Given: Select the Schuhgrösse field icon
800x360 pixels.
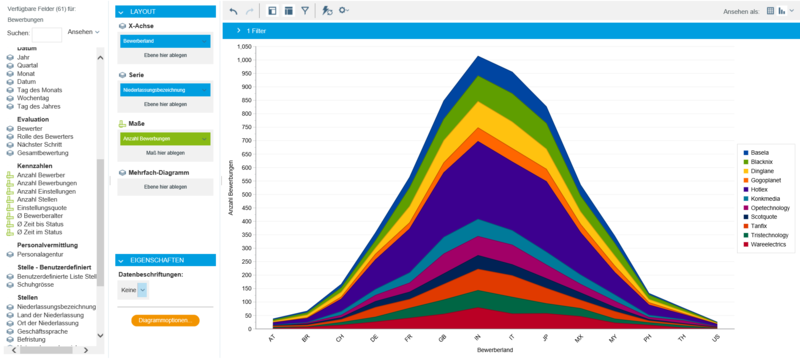Looking at the screenshot, I should point(10,285).
